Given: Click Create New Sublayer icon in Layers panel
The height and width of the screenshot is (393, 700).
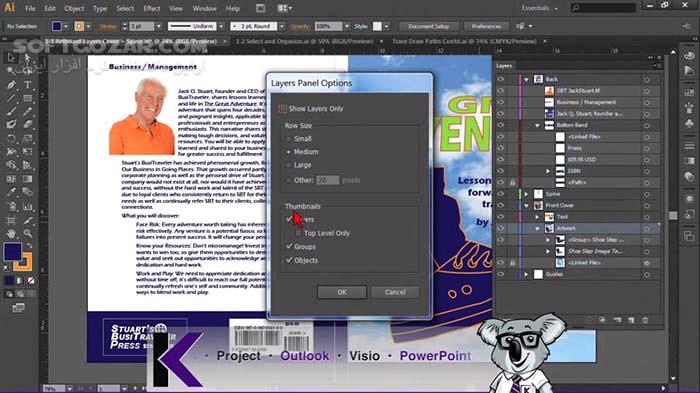Looking at the screenshot, I should [617, 320].
